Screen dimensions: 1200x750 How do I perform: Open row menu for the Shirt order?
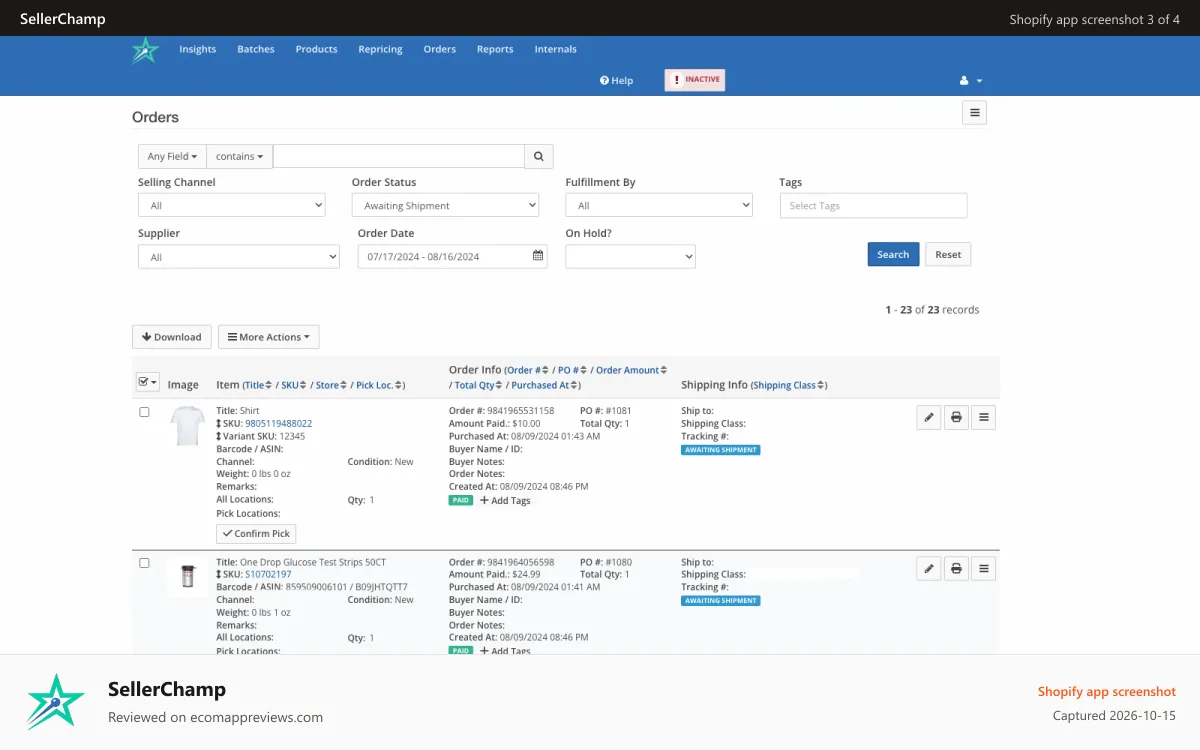pos(983,417)
